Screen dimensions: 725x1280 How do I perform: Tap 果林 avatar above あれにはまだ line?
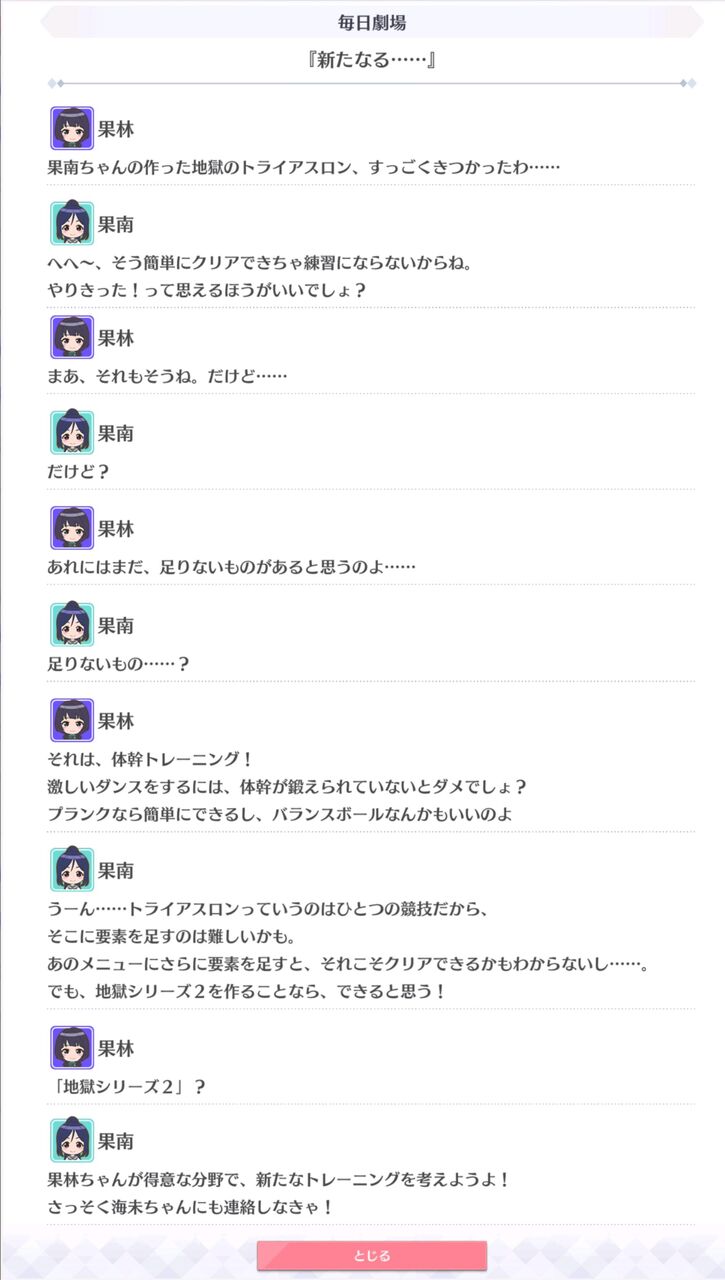point(72,528)
